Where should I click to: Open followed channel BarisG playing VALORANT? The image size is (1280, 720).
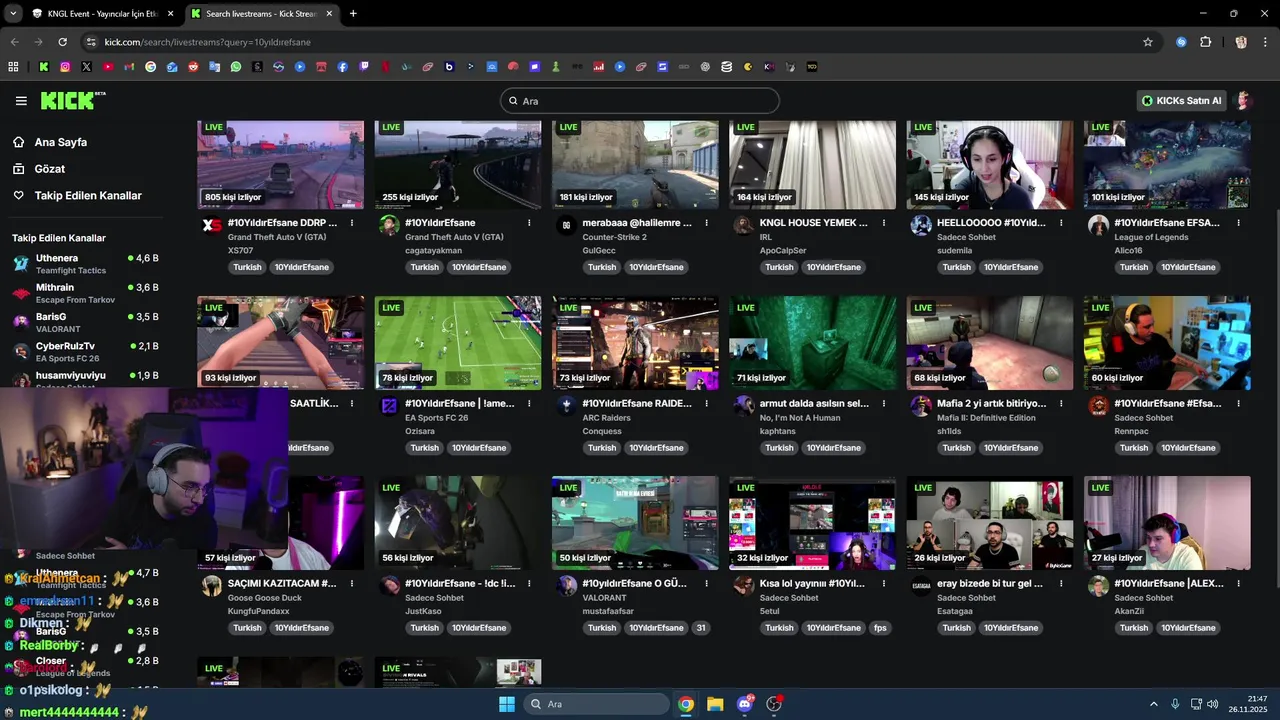tap(84, 322)
